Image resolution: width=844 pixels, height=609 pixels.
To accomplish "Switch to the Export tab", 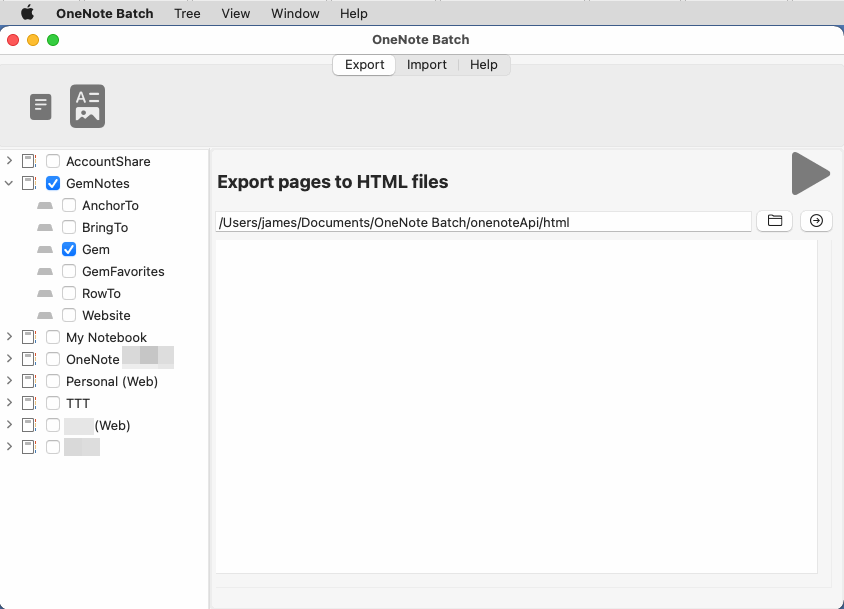I will tap(364, 65).
